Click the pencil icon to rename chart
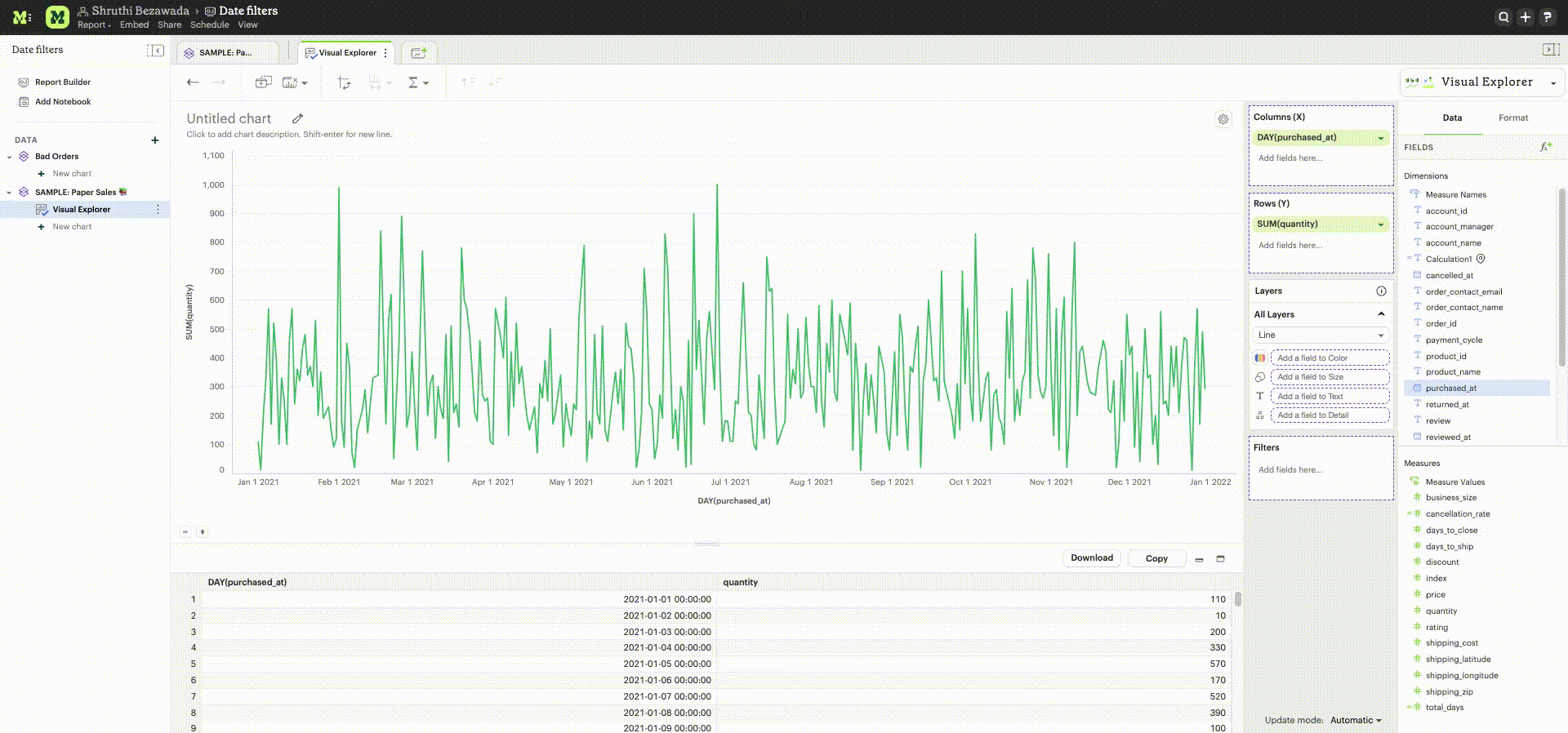 (298, 118)
